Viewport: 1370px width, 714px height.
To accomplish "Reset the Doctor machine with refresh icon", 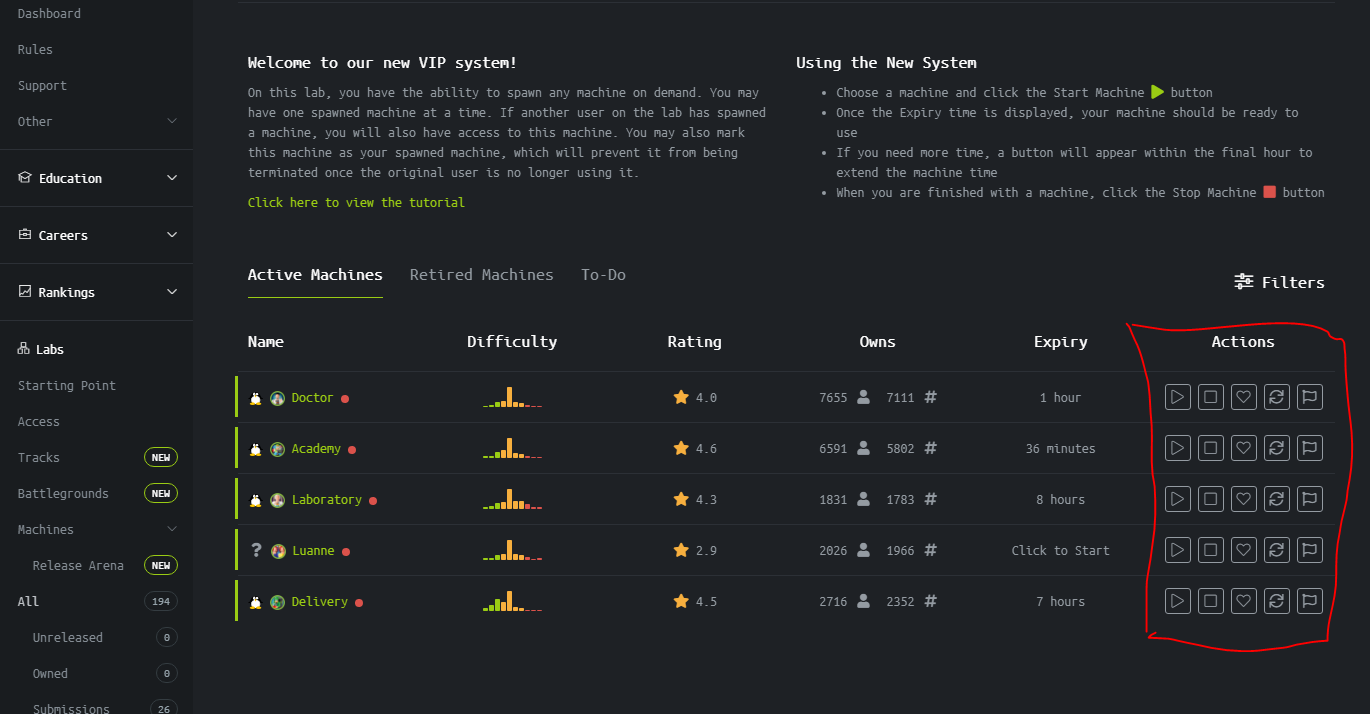I will tap(1276, 397).
